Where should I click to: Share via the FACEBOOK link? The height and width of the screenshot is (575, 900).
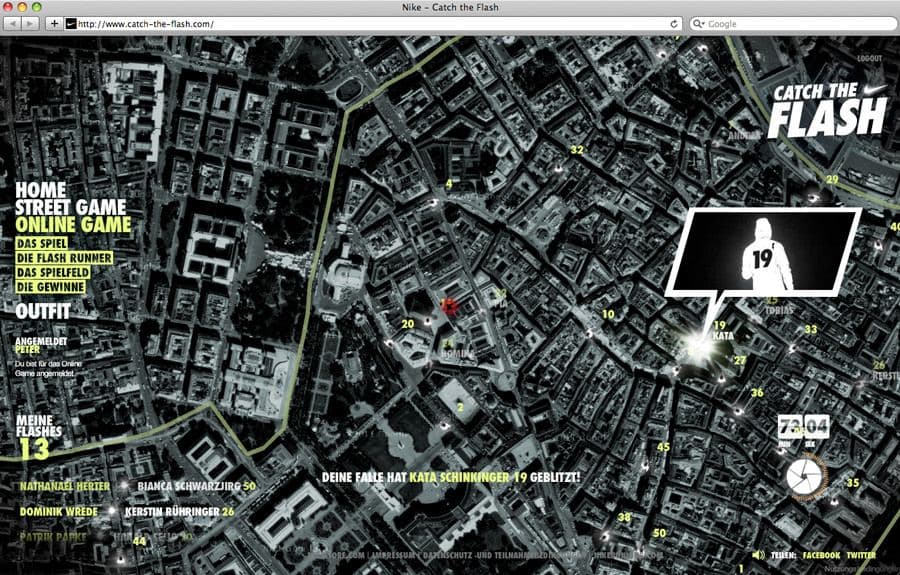point(821,555)
